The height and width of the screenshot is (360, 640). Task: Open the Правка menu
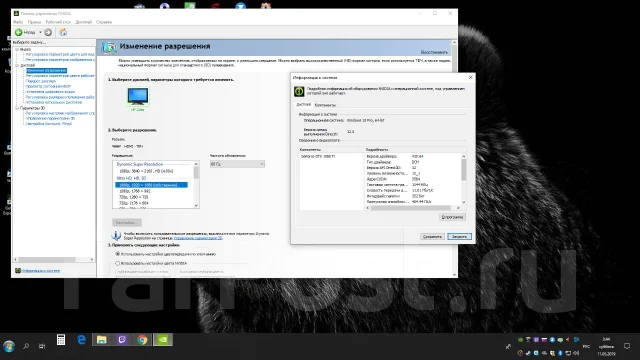tap(34, 22)
